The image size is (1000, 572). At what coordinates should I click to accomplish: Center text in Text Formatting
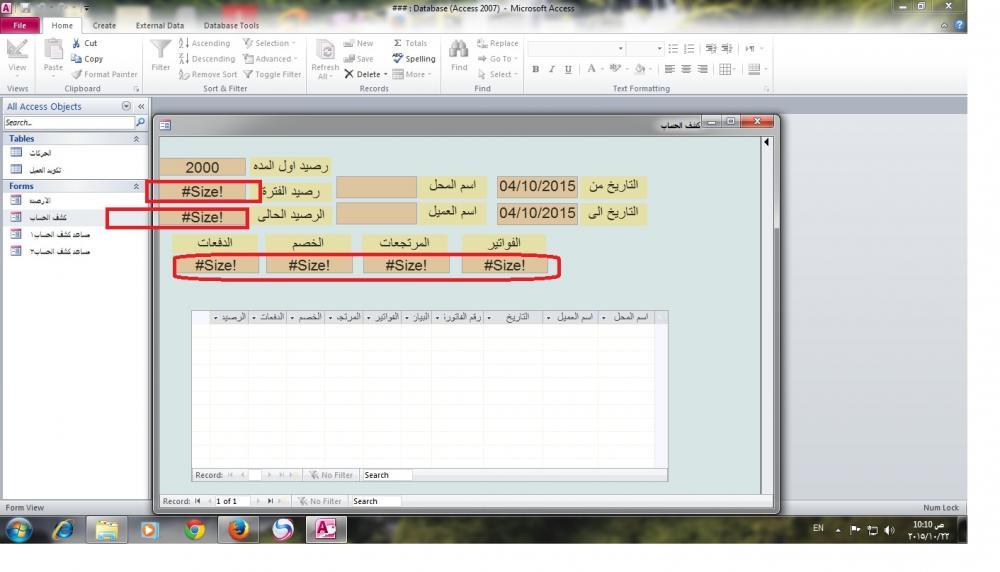tap(686, 69)
